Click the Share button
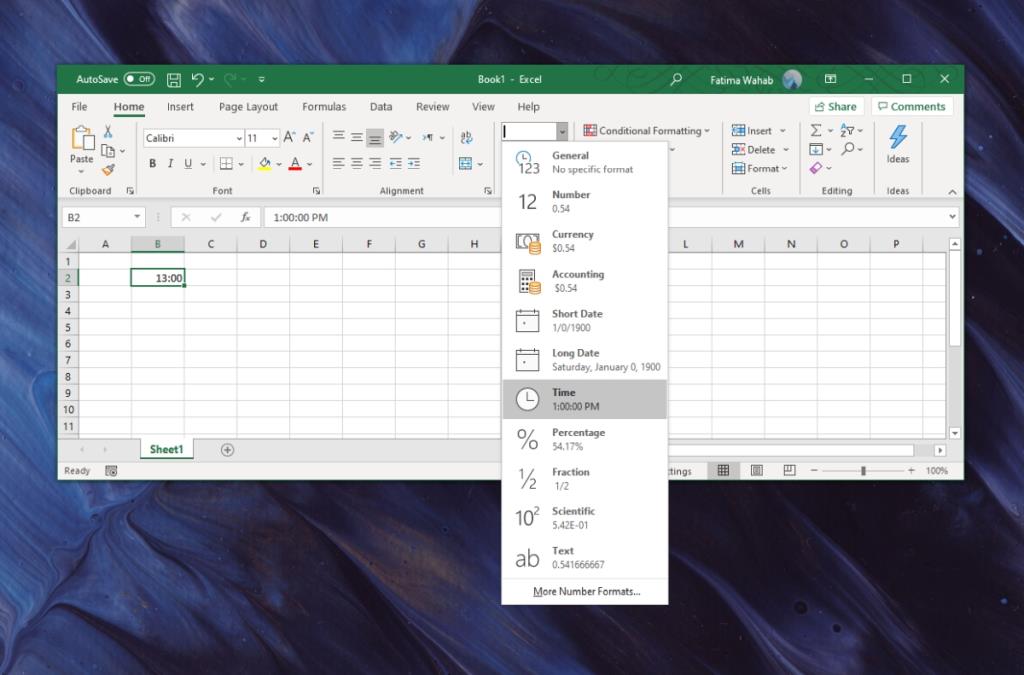Screen dimensions: 1024x675 point(836,106)
